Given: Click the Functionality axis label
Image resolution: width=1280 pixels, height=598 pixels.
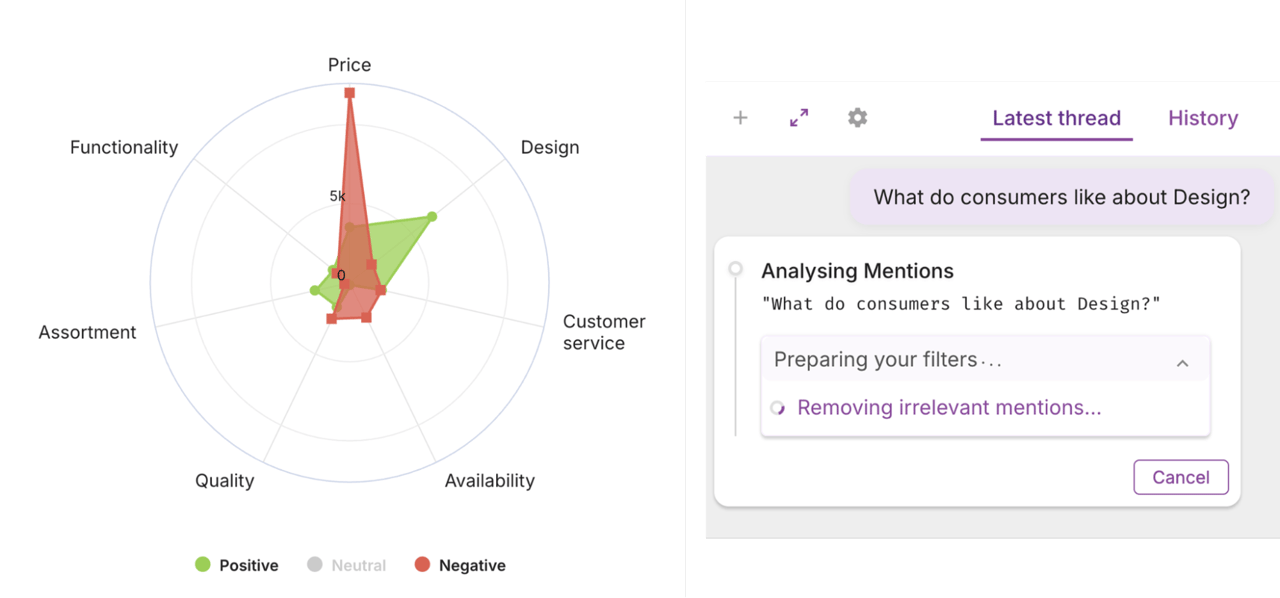Looking at the screenshot, I should click(124, 147).
